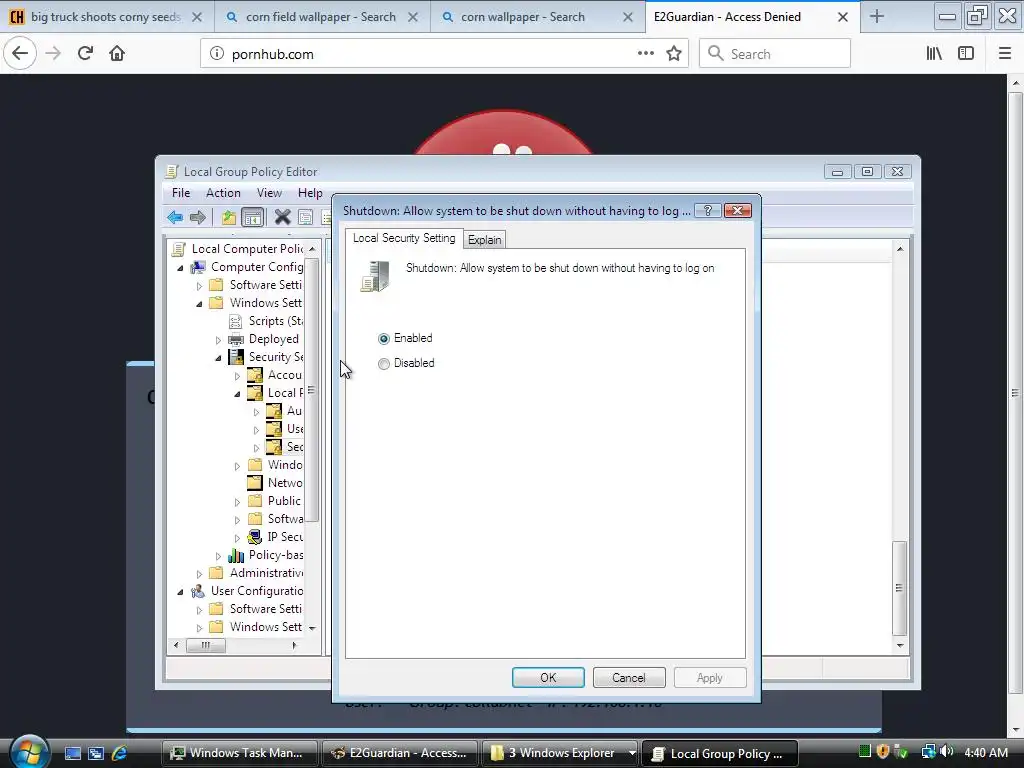
Task: Select IP Security Policies tree item
Action: tap(285, 537)
